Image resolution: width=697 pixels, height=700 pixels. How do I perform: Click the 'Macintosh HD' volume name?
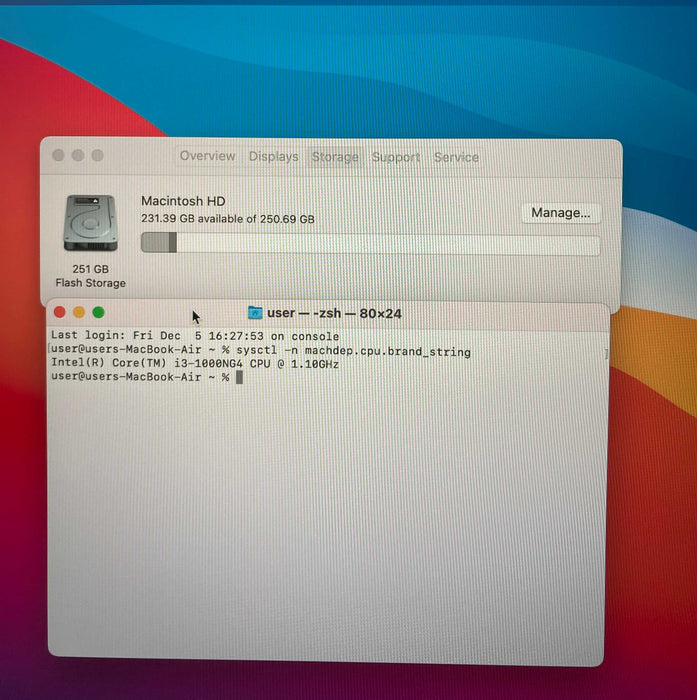point(183,201)
